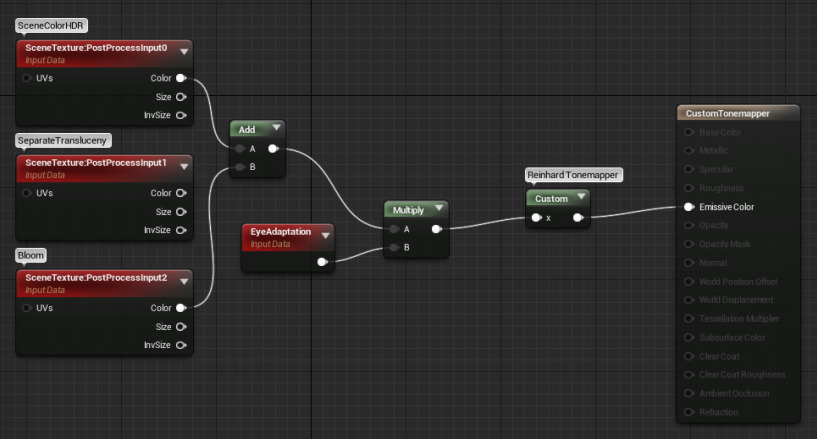Click PostProcessInput1 Size output pin

[181, 211]
